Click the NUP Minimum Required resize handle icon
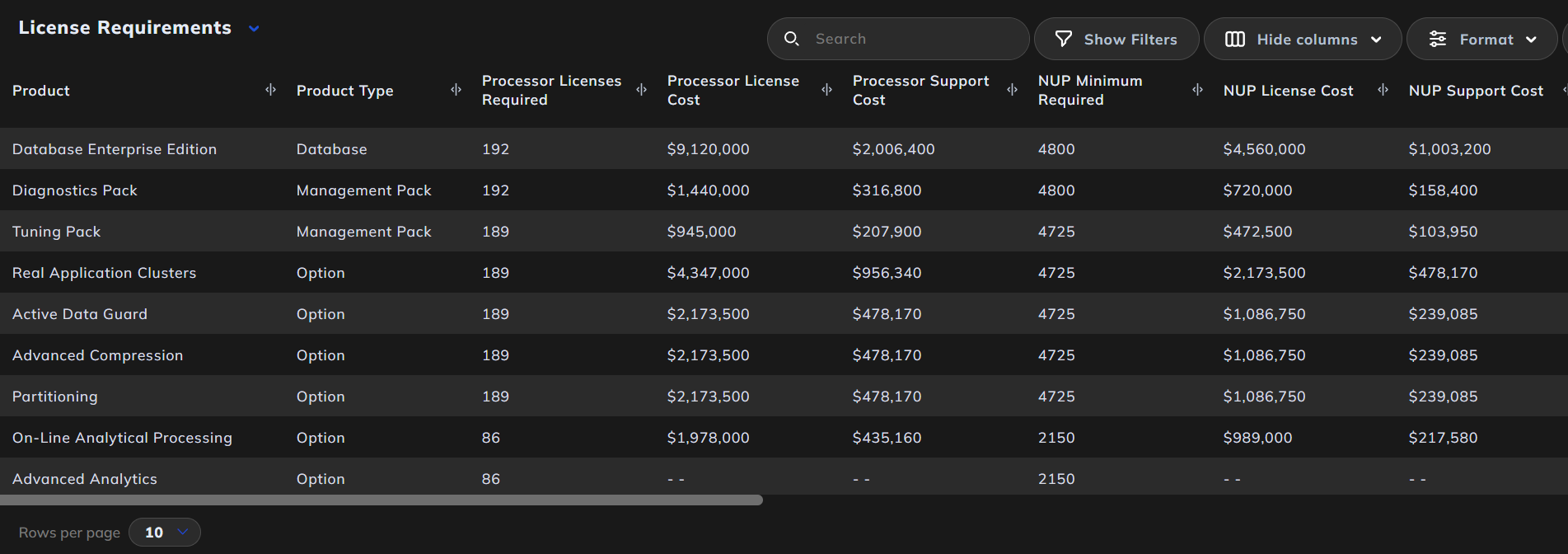 pyautogui.click(x=1198, y=90)
